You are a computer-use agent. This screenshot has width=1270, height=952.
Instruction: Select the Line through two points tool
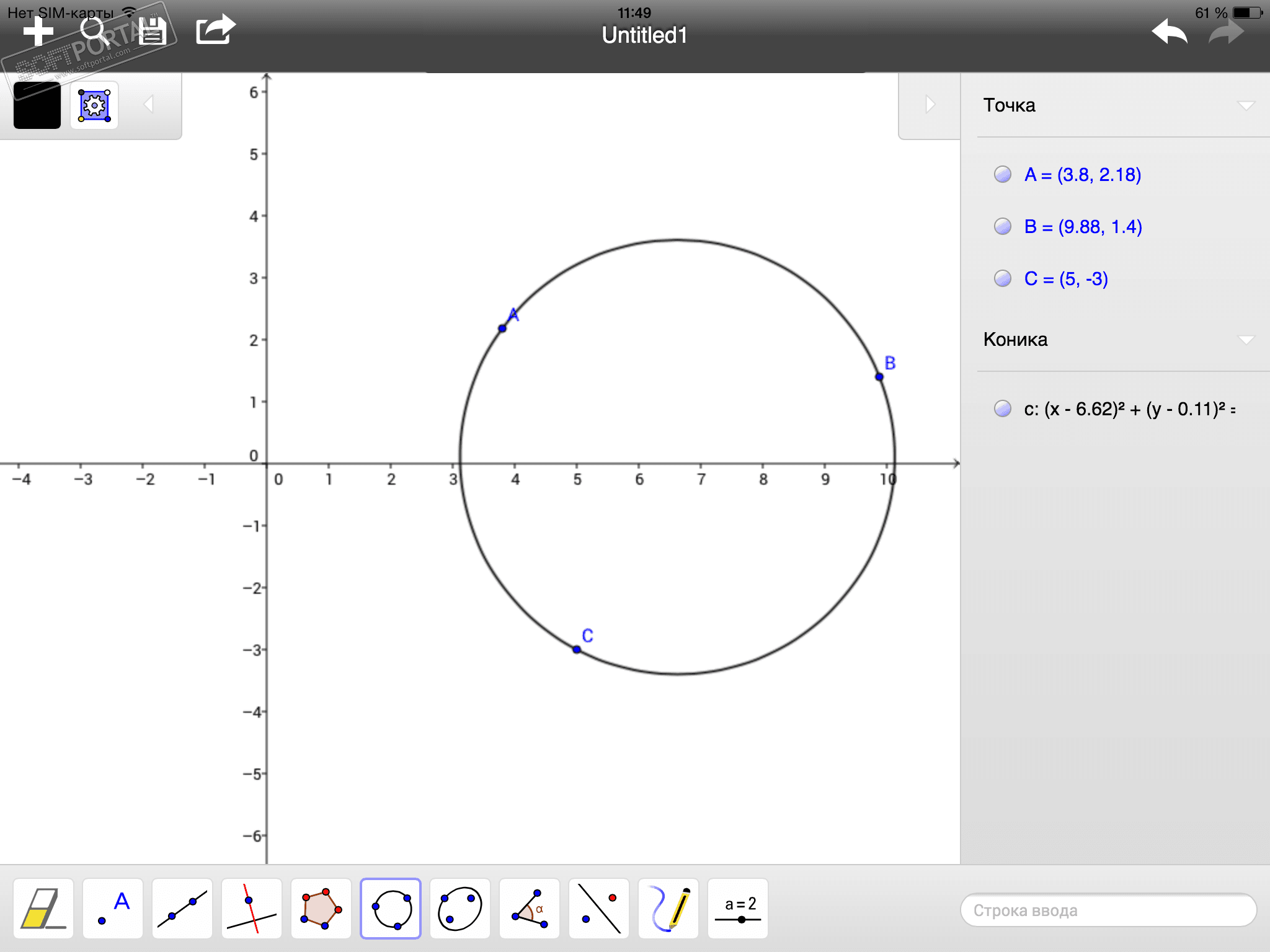pyautogui.click(x=182, y=909)
